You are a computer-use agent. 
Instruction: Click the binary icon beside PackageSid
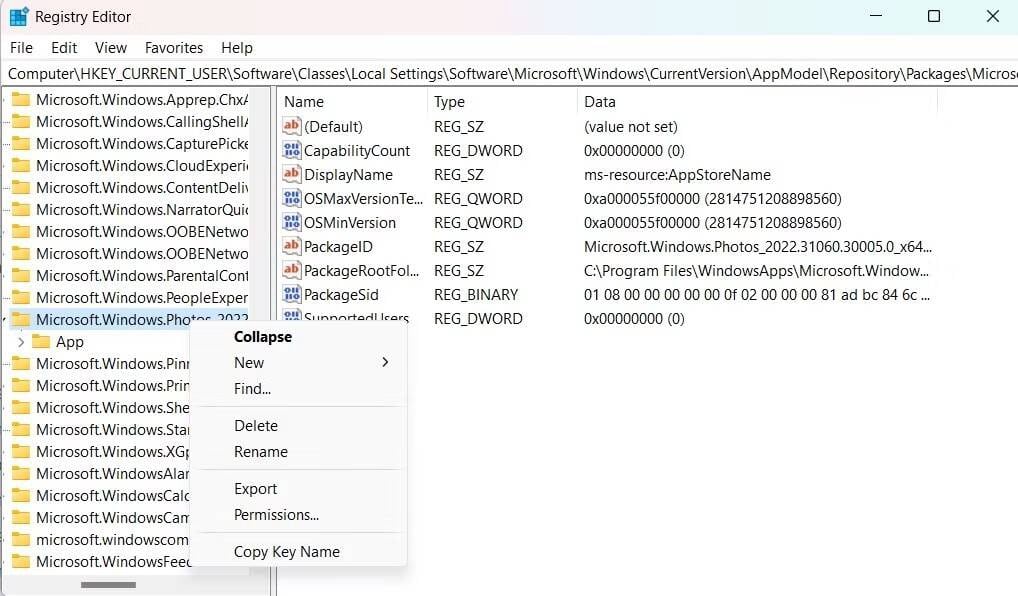pyautogui.click(x=290, y=294)
